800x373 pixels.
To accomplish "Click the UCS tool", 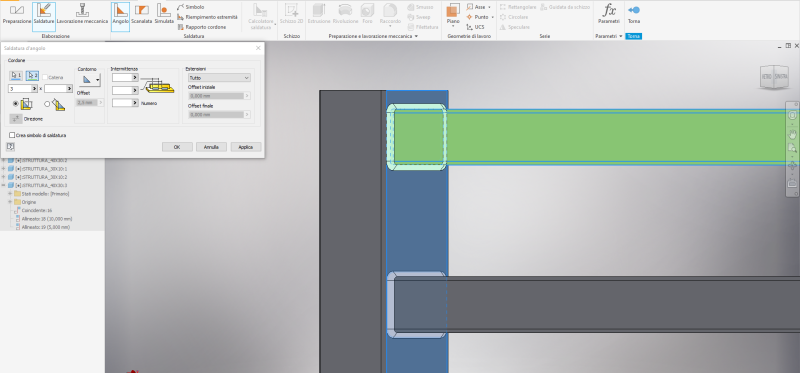I will pos(475,27).
